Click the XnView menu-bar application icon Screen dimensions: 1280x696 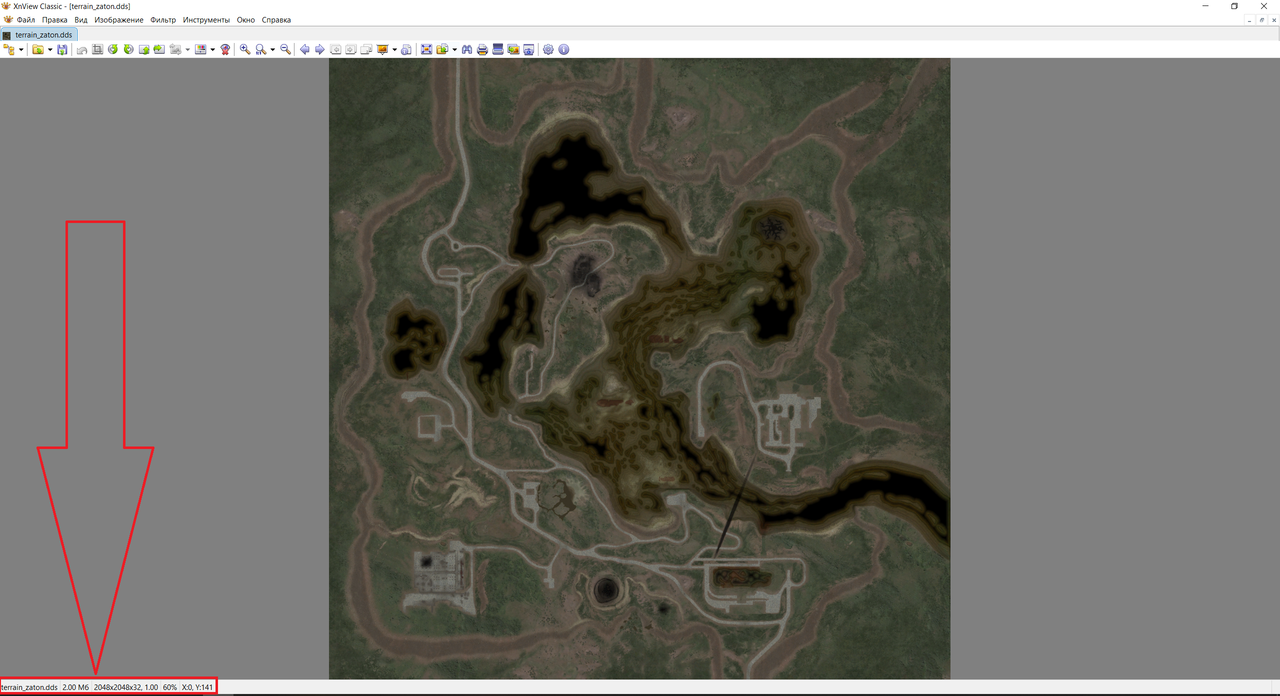click(x=8, y=20)
